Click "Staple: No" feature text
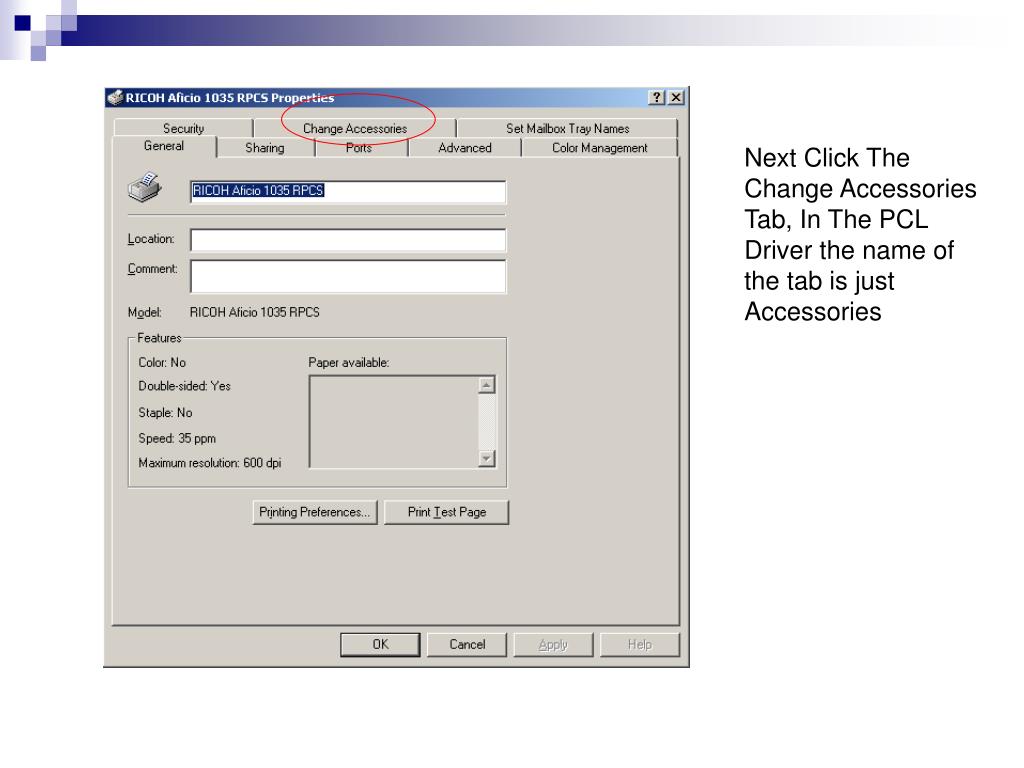 coord(165,413)
